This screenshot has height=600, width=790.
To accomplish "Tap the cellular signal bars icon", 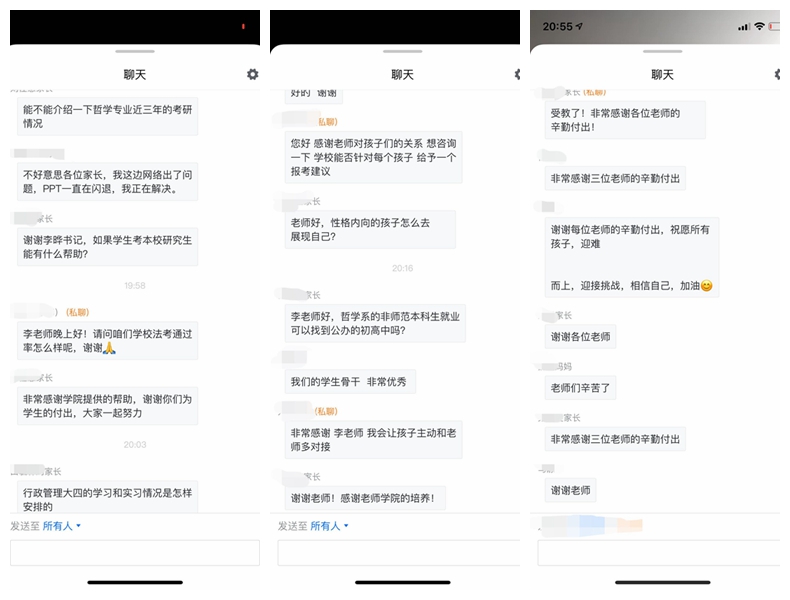I will [744, 27].
